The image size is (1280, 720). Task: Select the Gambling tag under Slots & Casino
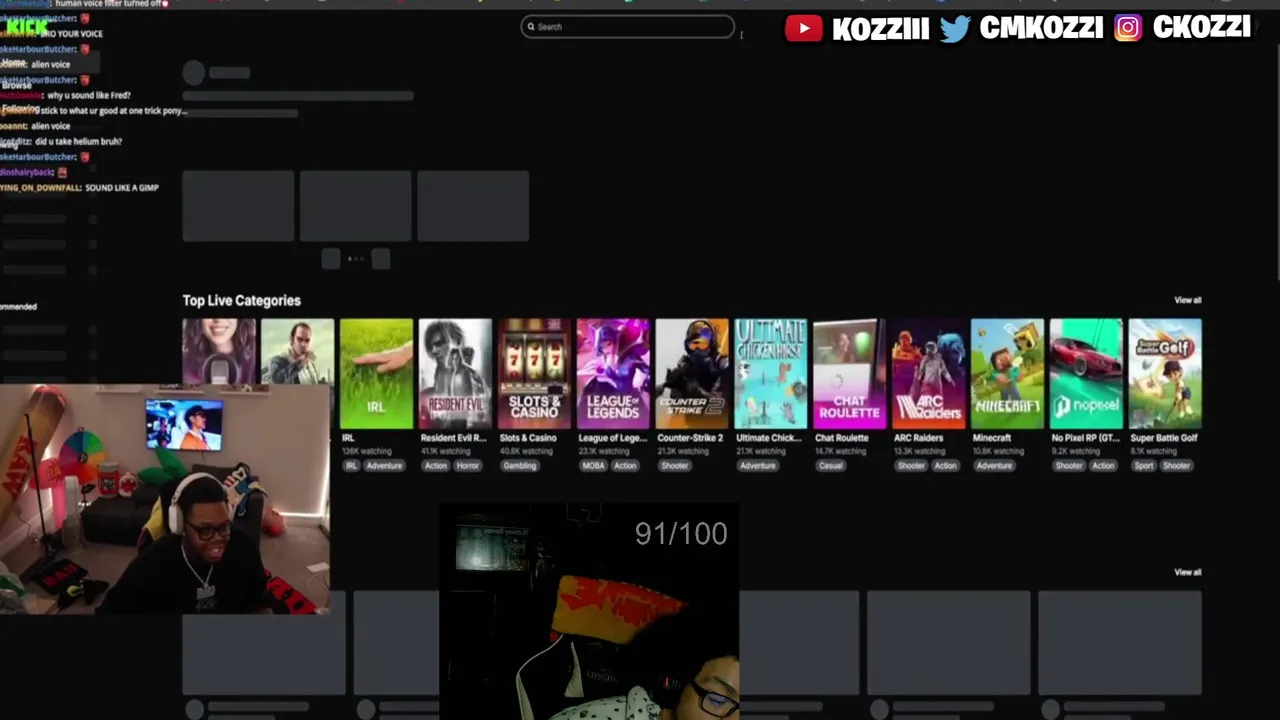click(520, 466)
